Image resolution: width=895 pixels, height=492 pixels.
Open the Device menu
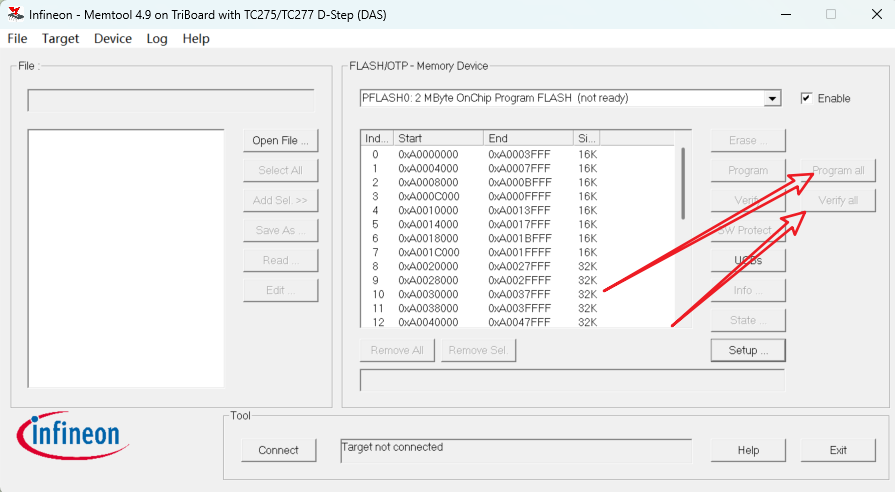(112, 39)
